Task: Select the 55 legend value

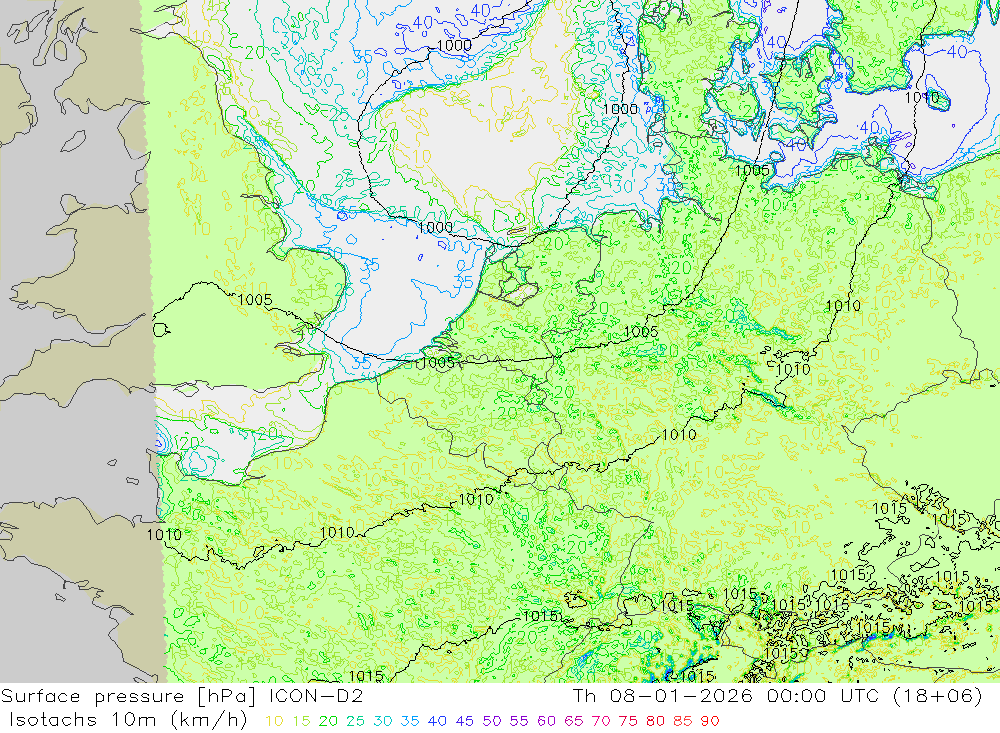Action: 518,722
